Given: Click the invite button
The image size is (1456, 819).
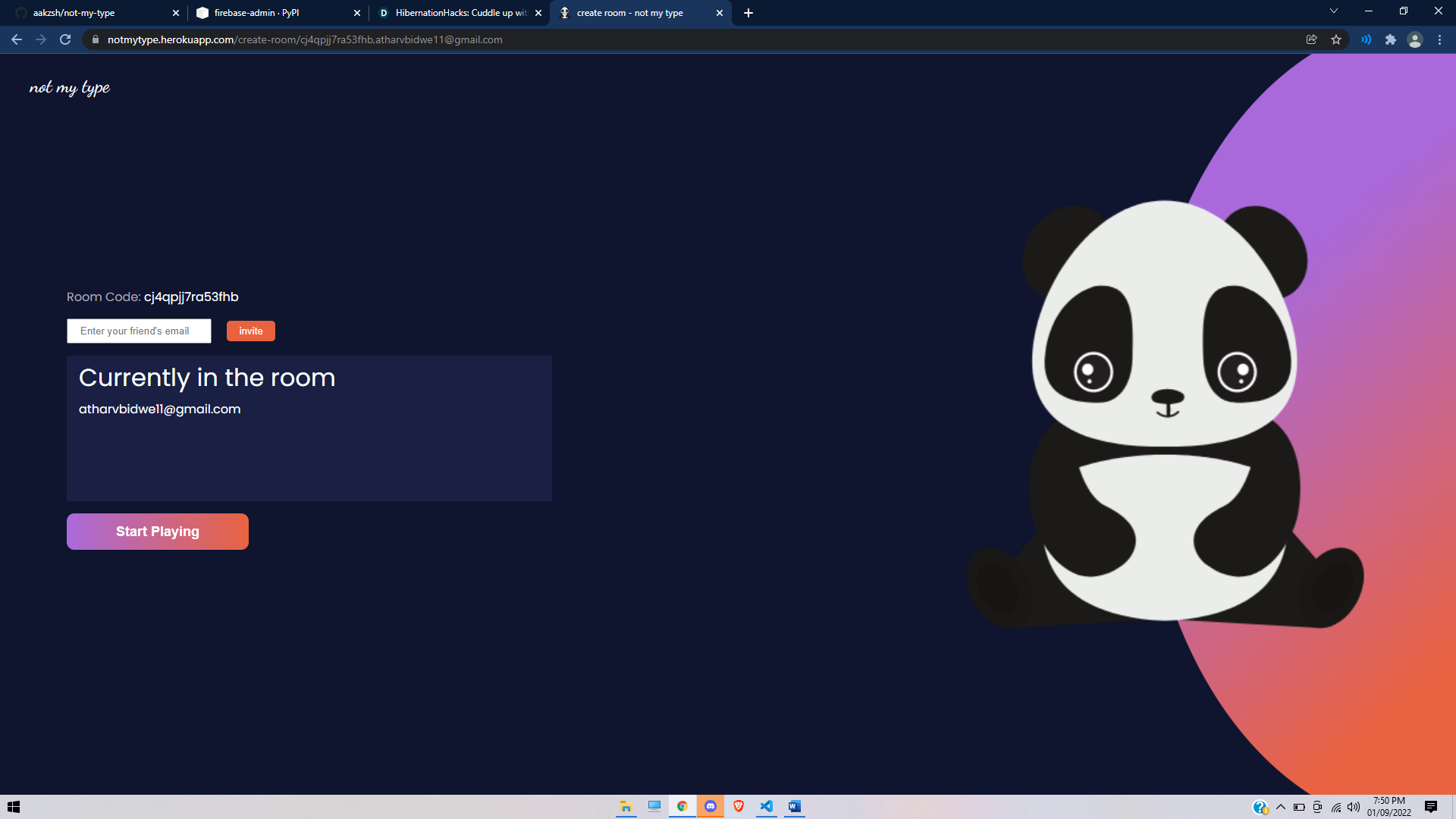Looking at the screenshot, I should tap(250, 331).
